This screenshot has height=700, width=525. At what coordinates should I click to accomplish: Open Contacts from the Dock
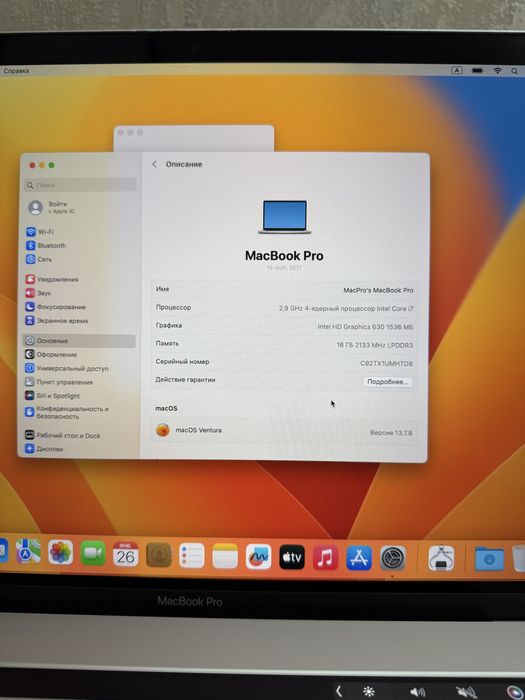(x=158, y=555)
